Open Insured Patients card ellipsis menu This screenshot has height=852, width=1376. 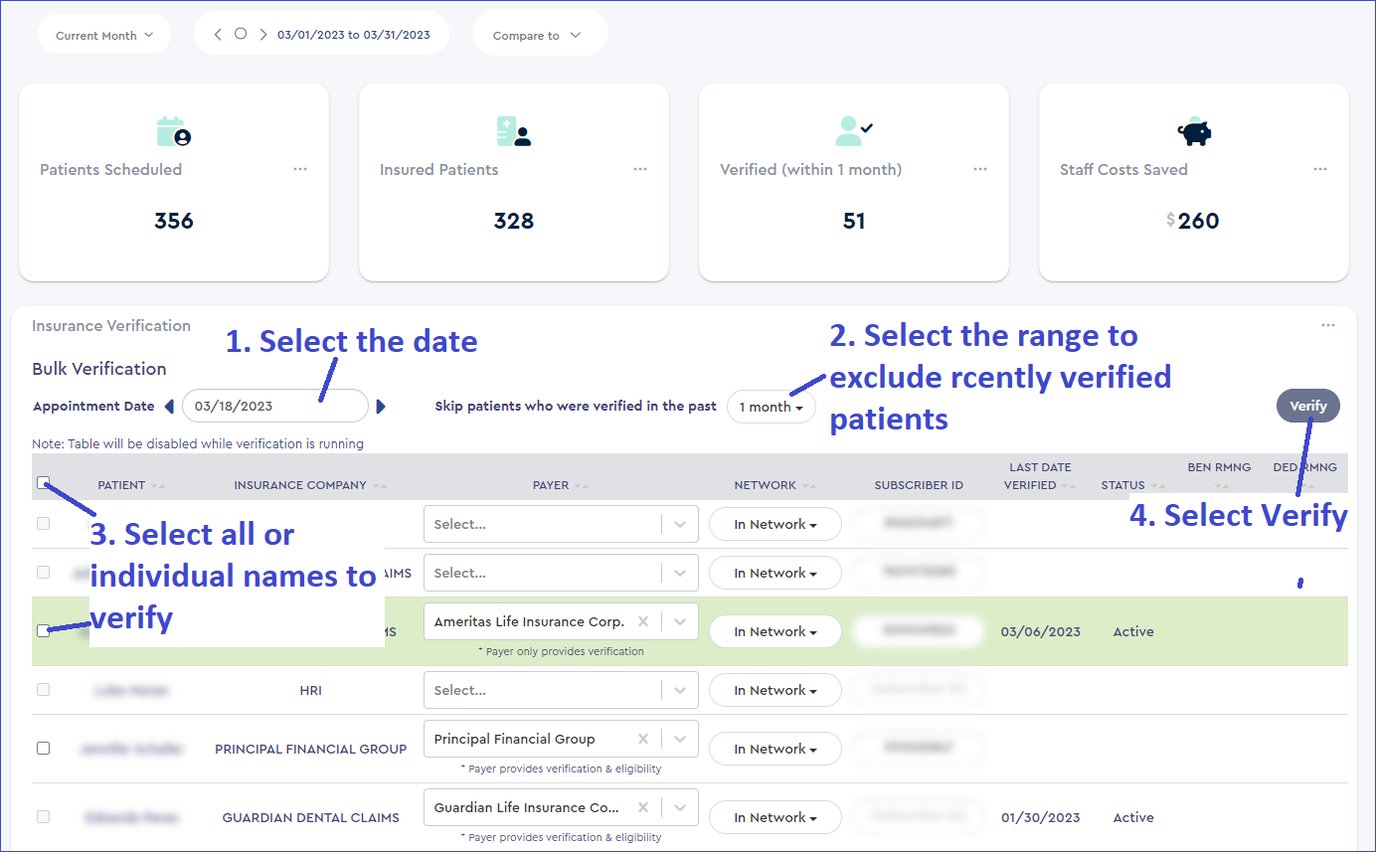[640, 169]
